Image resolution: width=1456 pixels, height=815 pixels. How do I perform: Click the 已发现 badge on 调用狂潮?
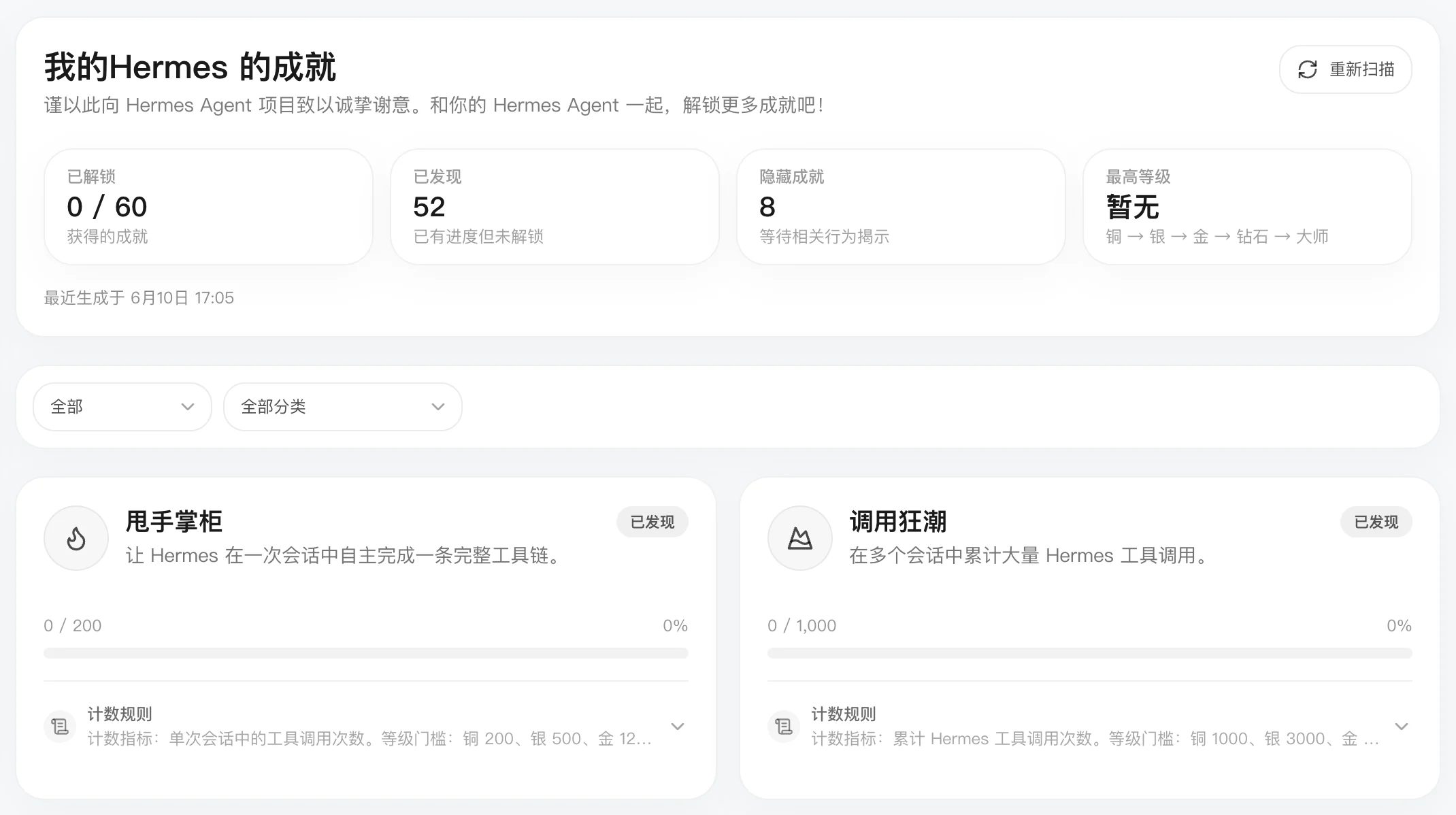point(1376,522)
